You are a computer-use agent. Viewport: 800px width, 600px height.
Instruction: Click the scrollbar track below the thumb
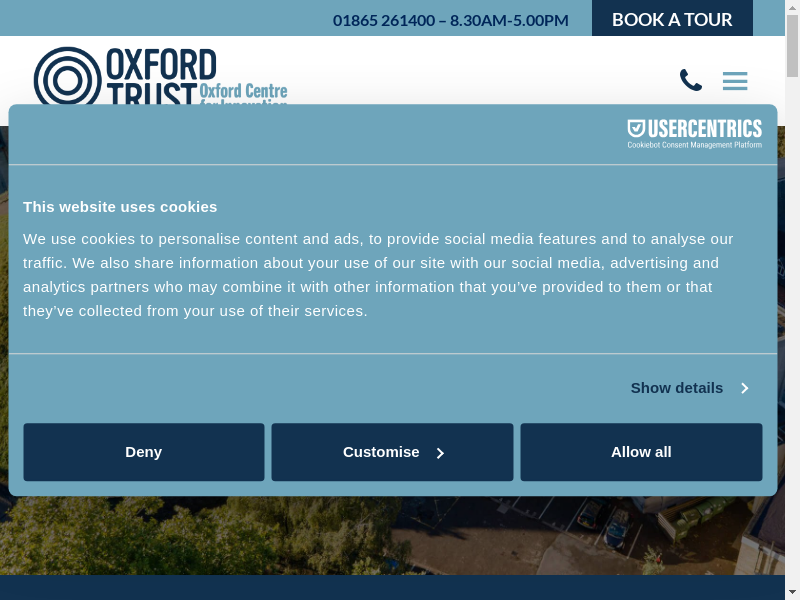(x=792, y=350)
